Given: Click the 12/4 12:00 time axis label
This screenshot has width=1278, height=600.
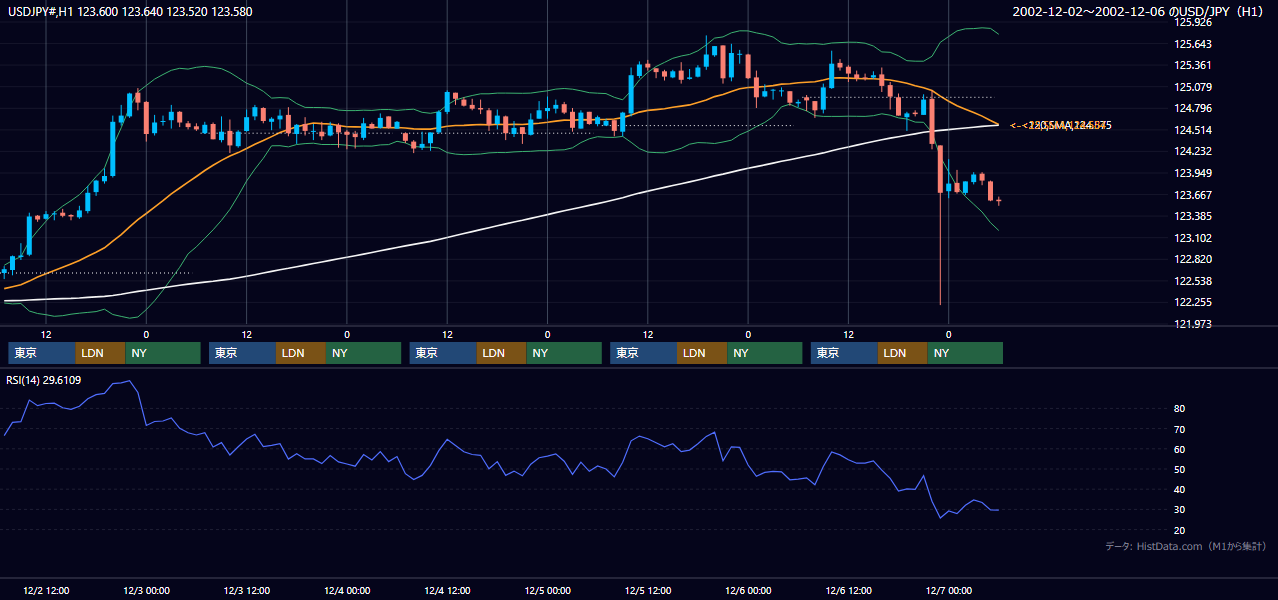Looking at the screenshot, I should pos(448,591).
